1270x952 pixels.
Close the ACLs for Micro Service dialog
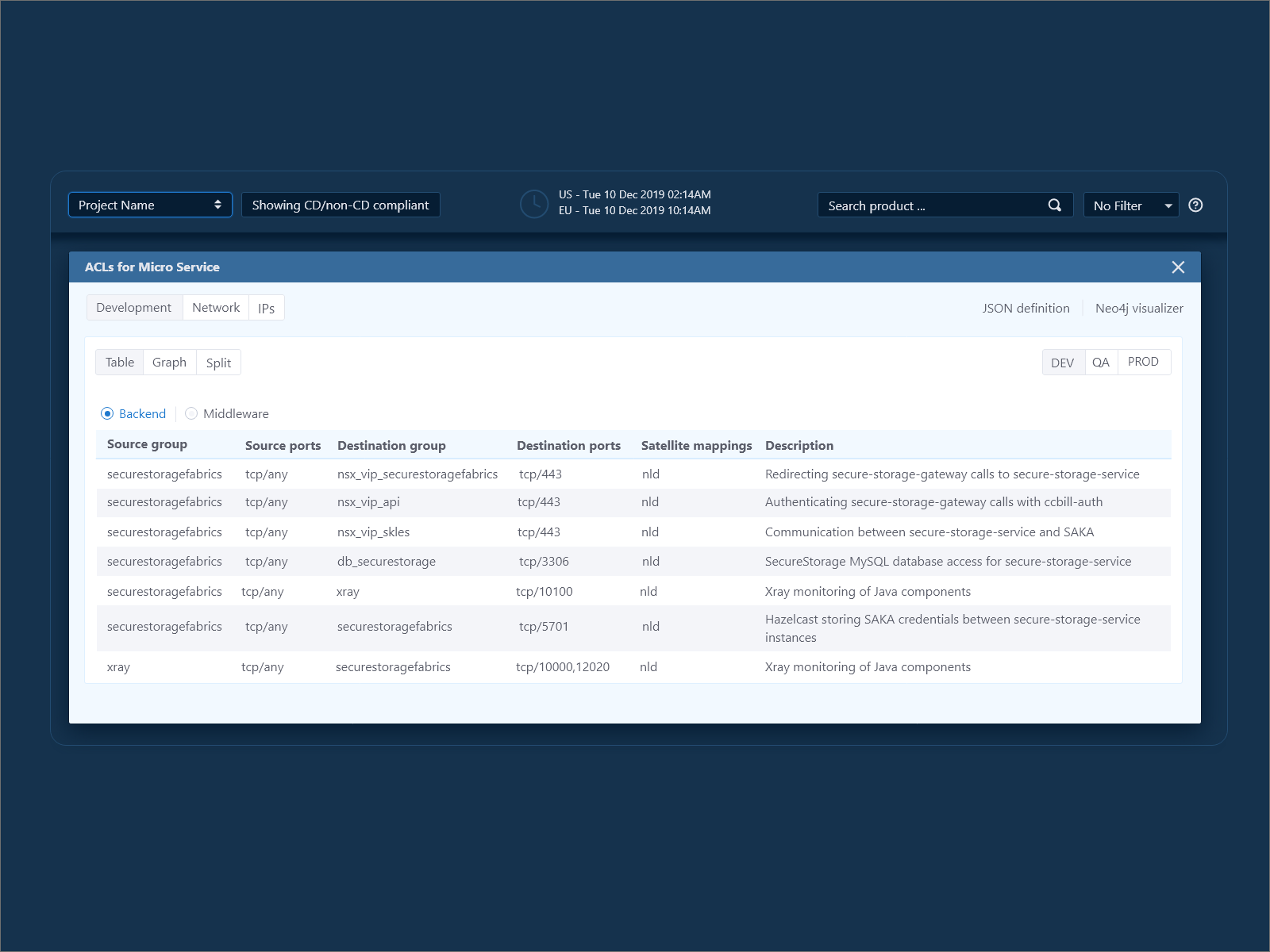point(1178,267)
